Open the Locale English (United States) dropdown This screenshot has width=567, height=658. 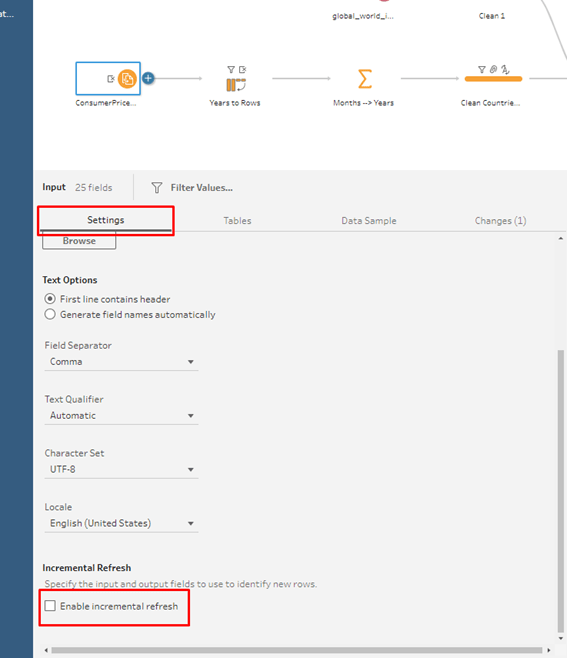(x=121, y=523)
